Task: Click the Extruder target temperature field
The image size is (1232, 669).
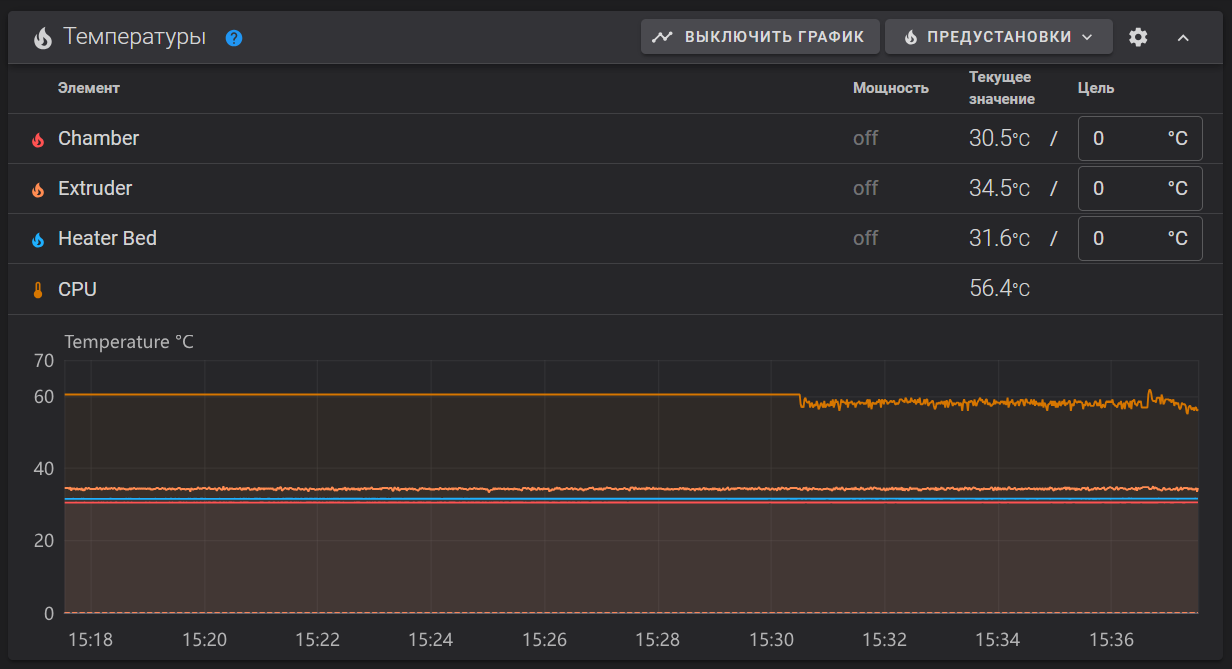Action: coord(1140,188)
